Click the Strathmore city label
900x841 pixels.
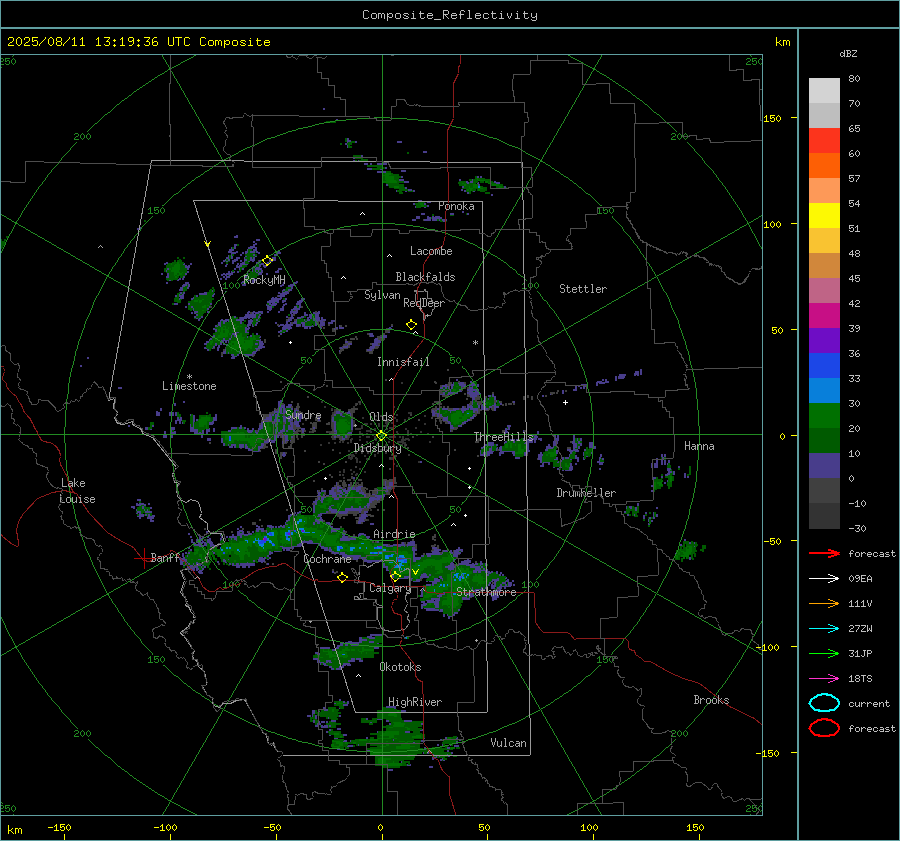(486, 592)
